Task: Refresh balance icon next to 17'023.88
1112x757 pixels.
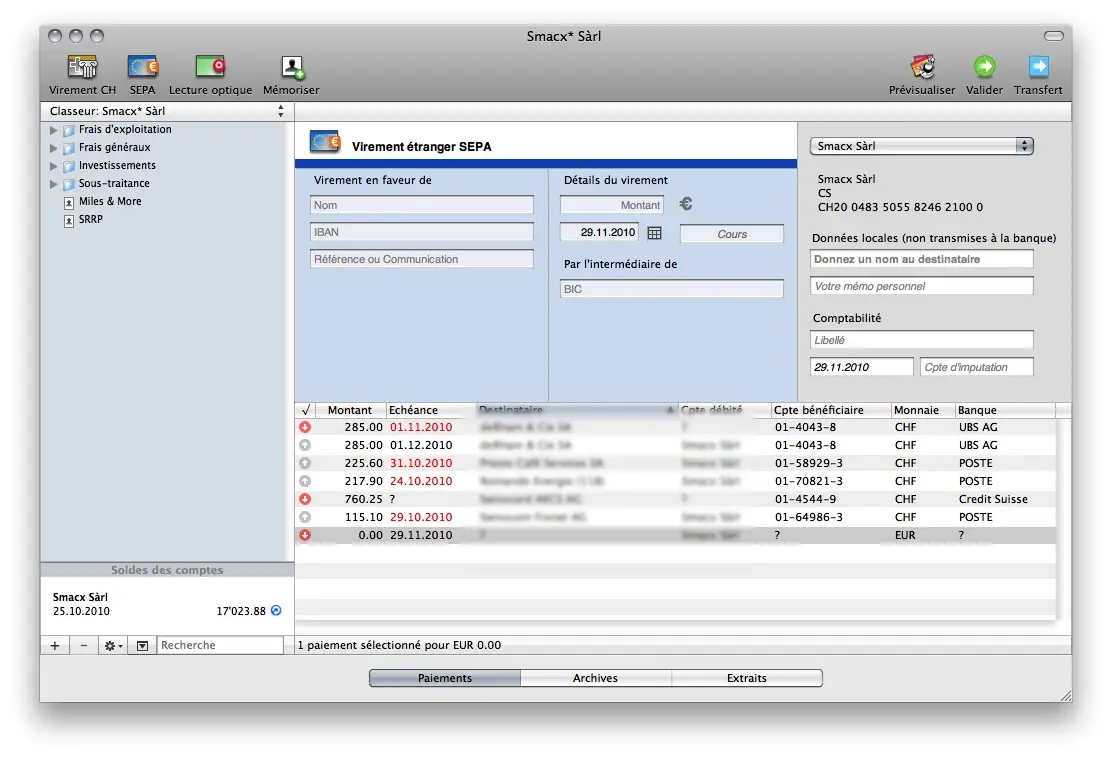Action: 277,610
